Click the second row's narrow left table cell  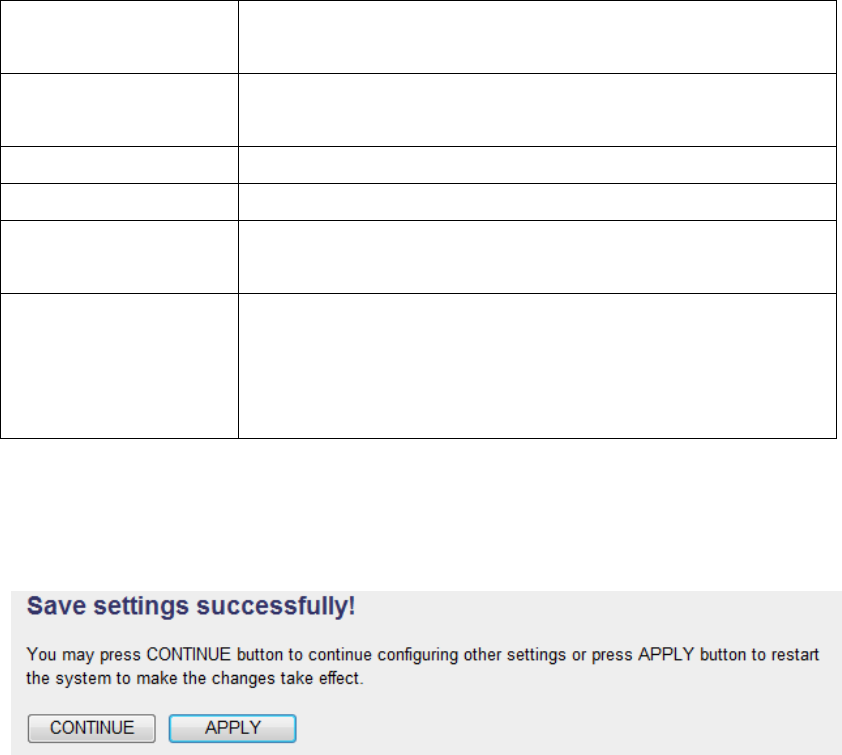(x=120, y=110)
